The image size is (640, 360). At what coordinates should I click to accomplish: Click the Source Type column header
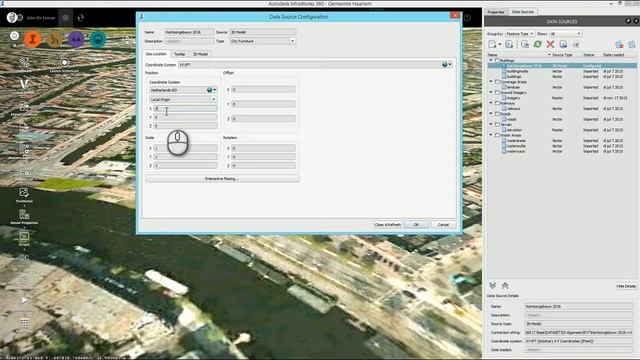562,55
